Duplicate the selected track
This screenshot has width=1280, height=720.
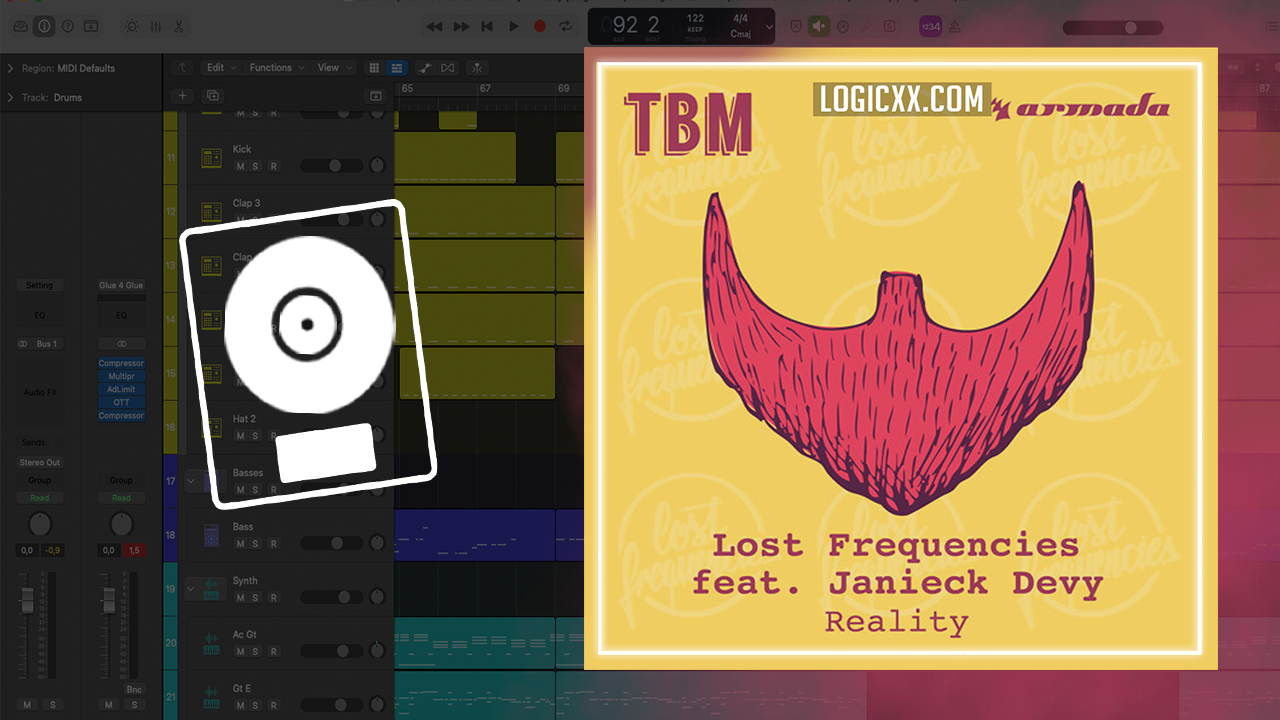click(212, 95)
